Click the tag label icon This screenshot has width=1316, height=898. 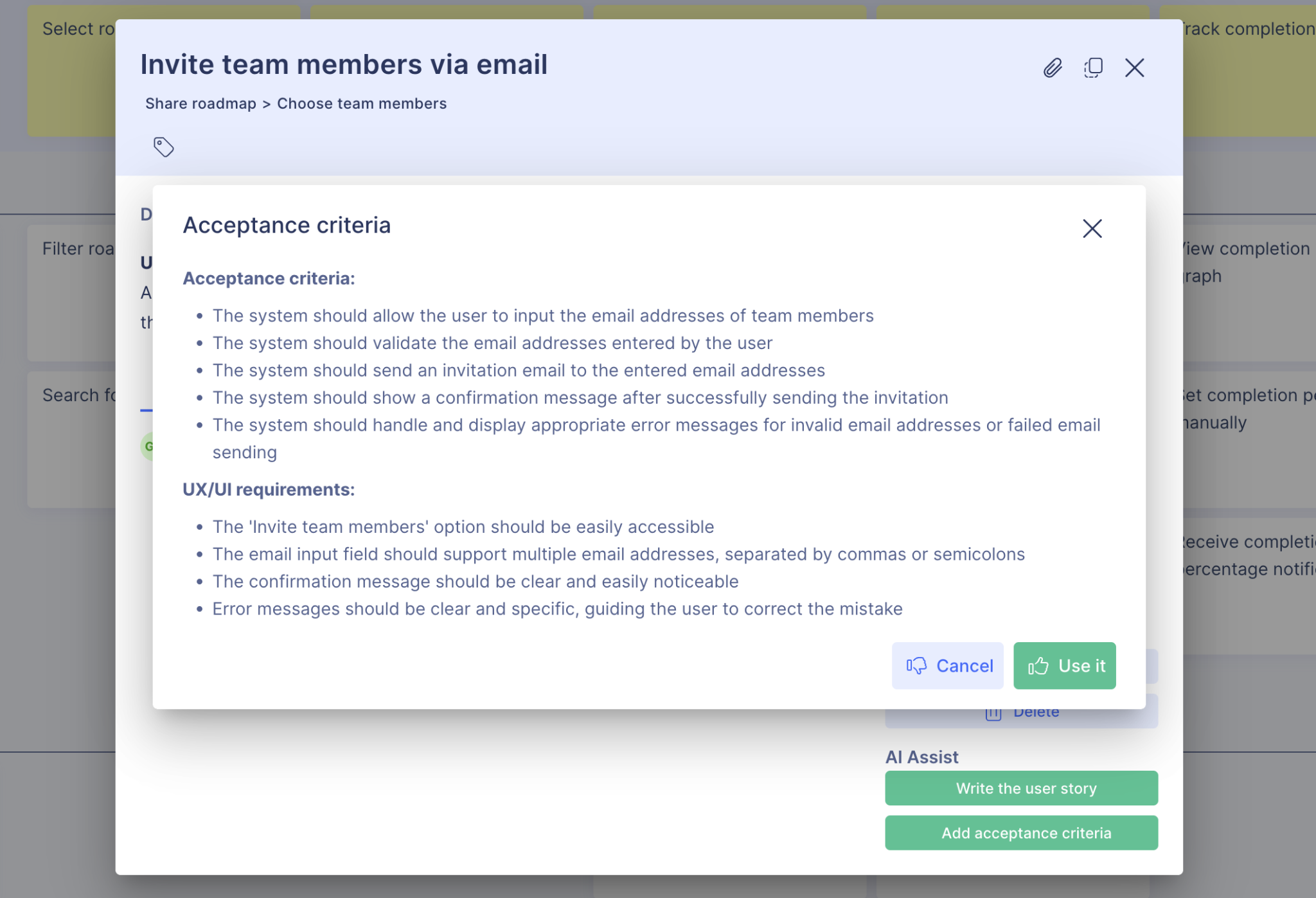(x=163, y=147)
